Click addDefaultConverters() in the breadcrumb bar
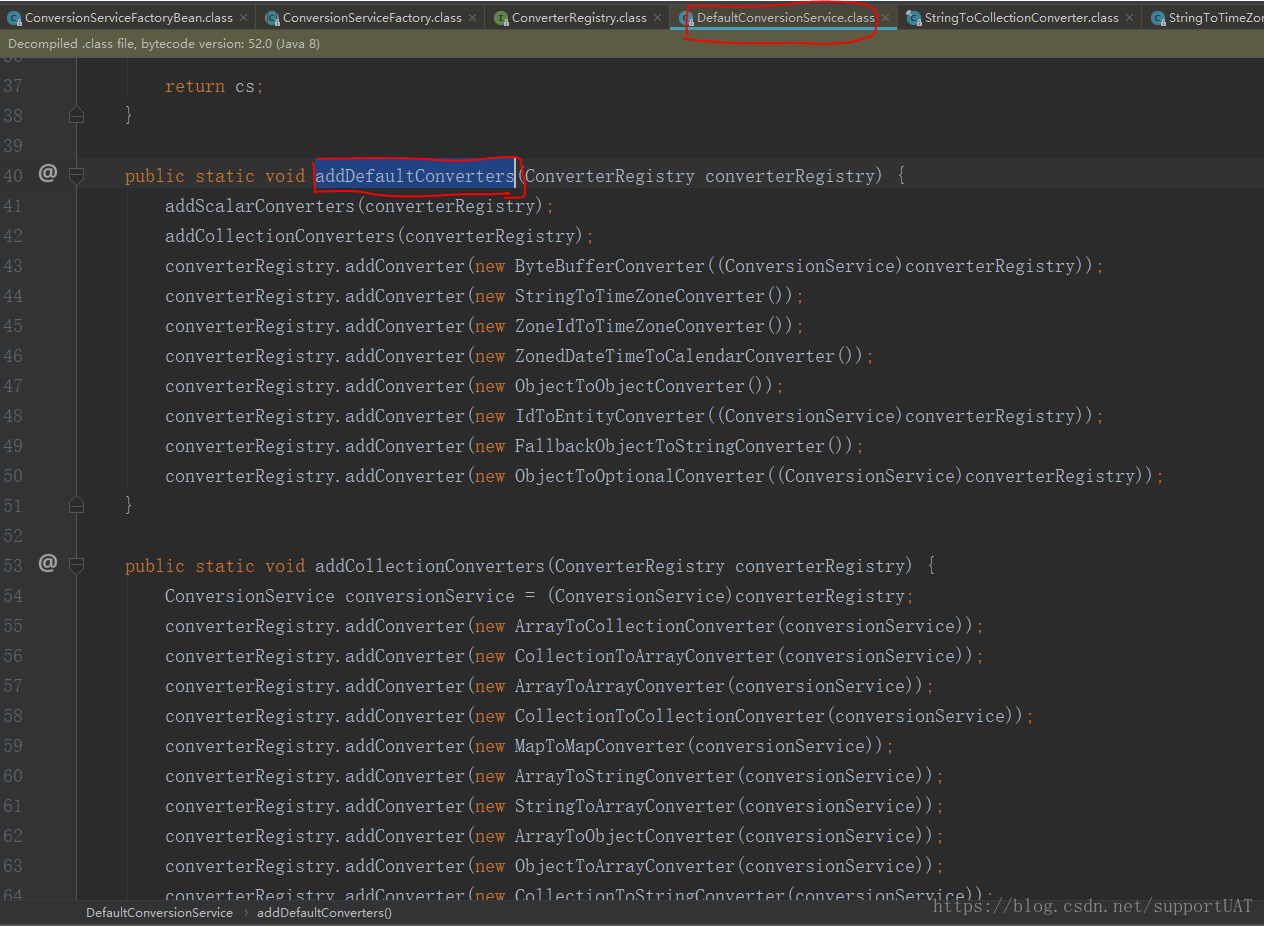 point(324,912)
